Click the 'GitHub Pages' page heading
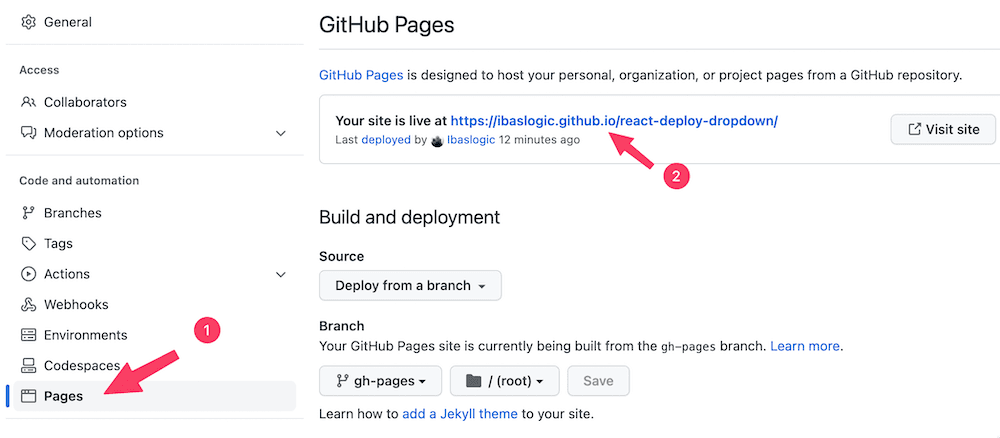This screenshot has height=438, width=1000. point(386,25)
